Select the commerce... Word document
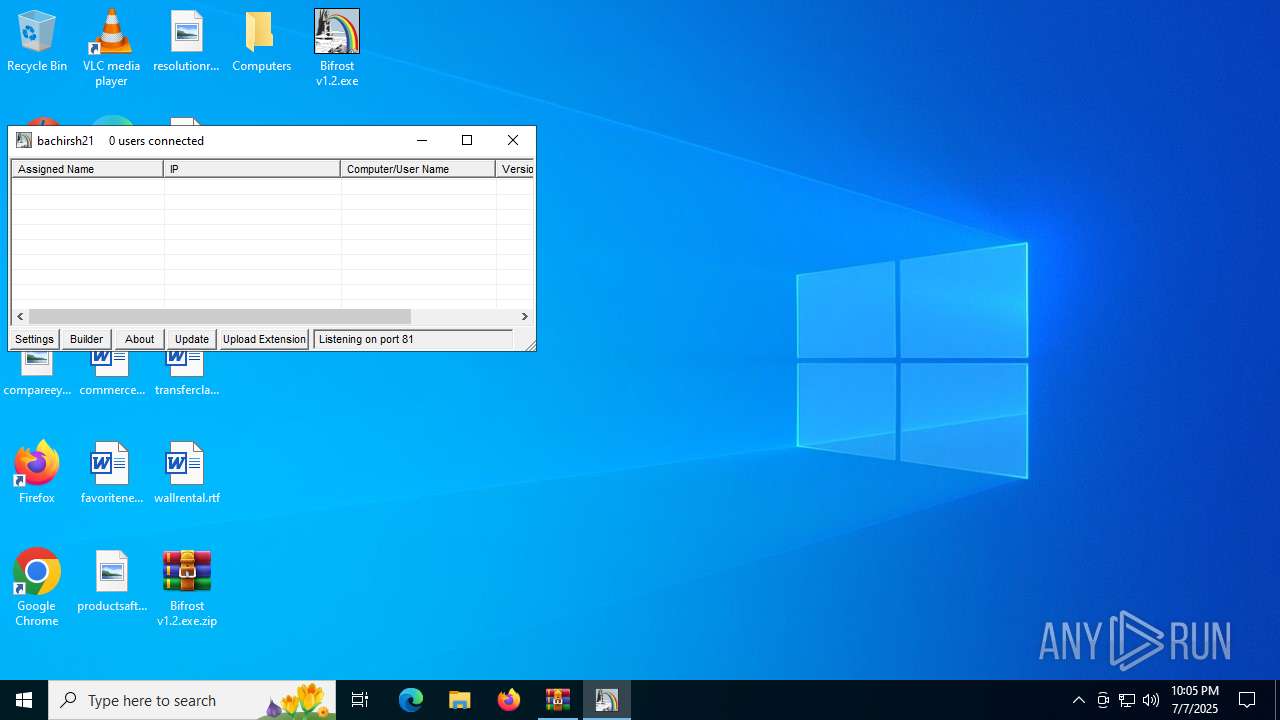 (x=112, y=374)
